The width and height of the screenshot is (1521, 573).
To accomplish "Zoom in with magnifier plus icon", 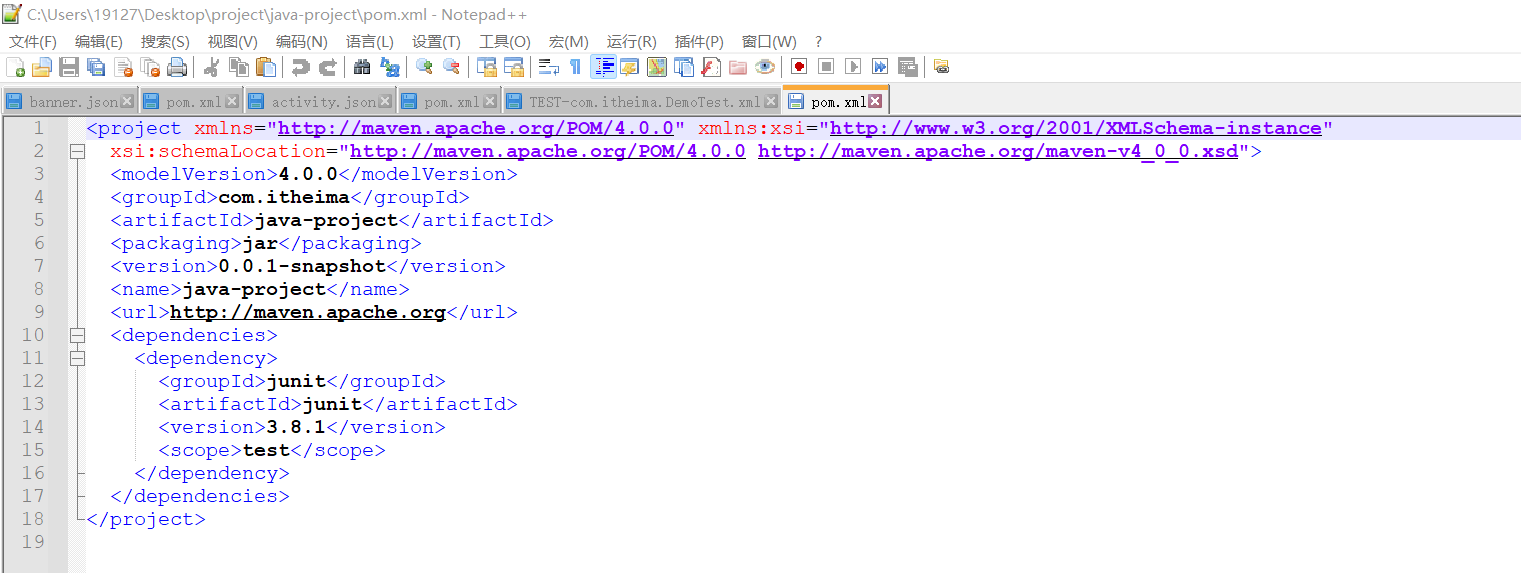I will (x=424, y=67).
